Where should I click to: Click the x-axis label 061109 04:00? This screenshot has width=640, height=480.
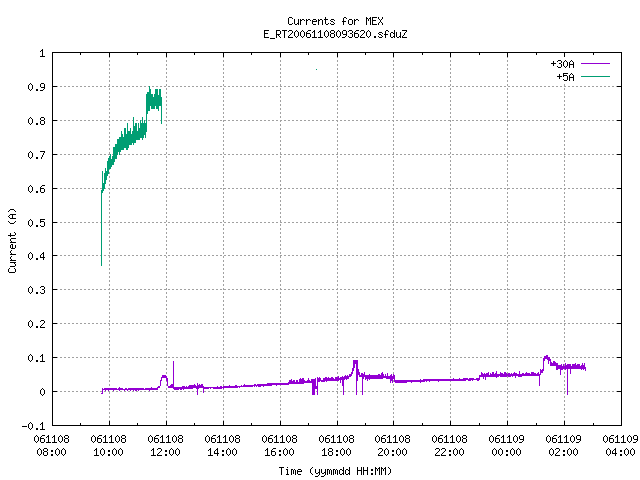point(620,446)
